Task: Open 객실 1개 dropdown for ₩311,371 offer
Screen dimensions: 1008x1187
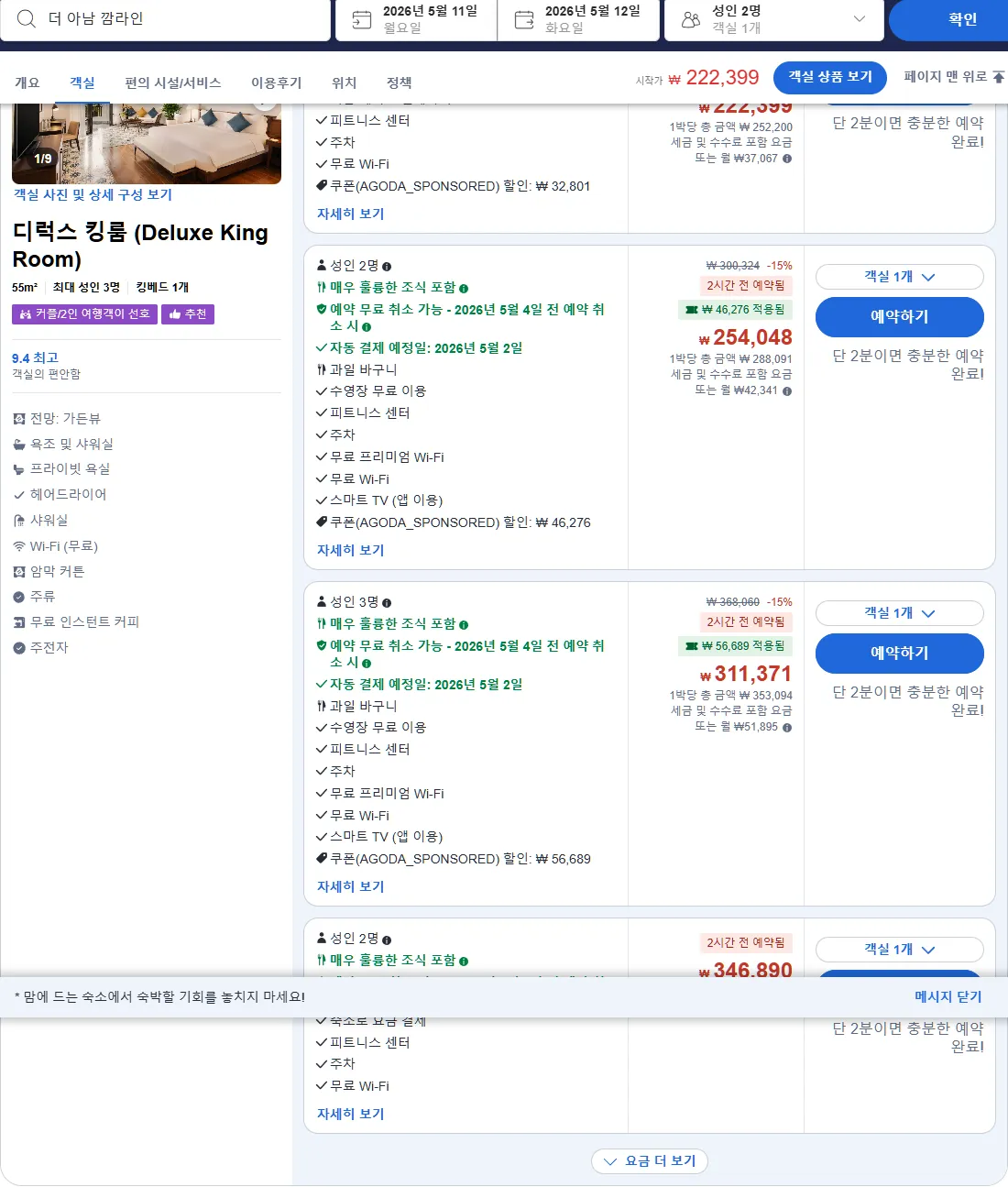Action: 900,613
